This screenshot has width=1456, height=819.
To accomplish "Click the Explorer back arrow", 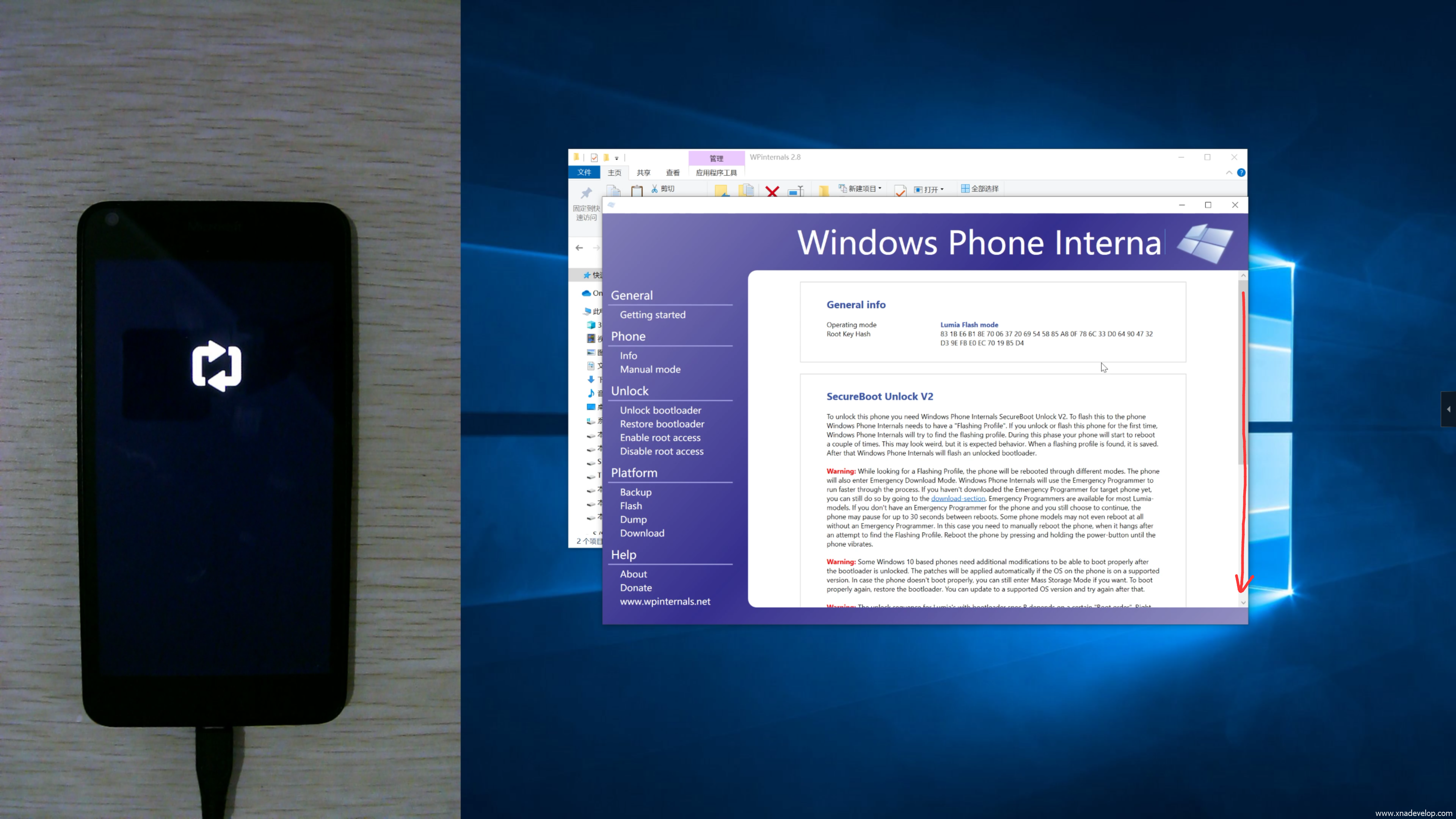I will pos(579,248).
